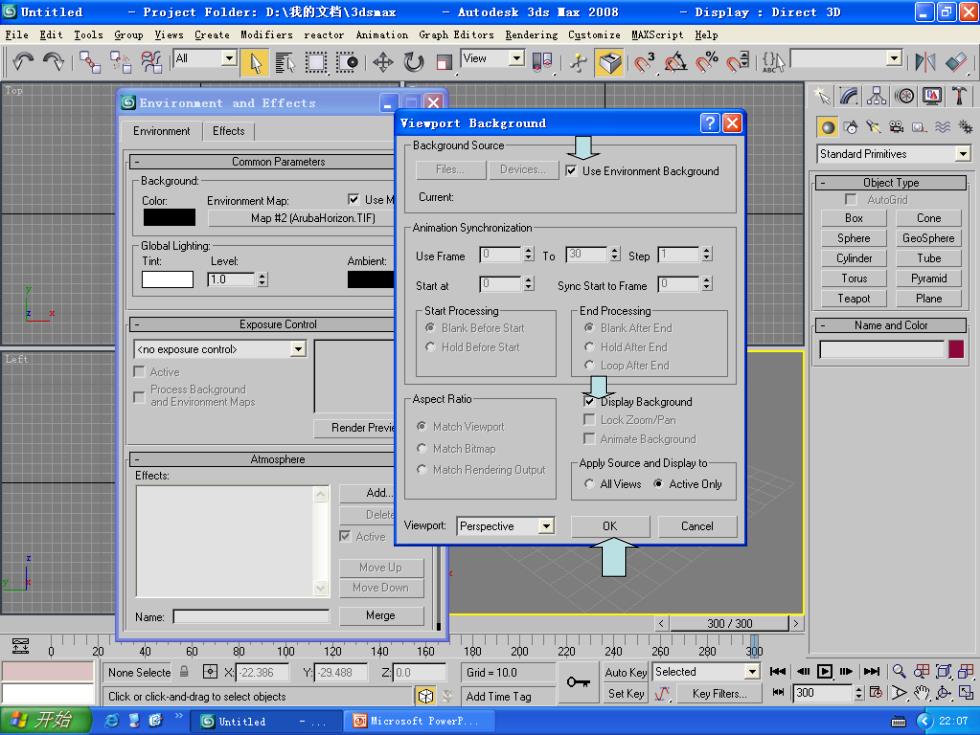Select the Active Only radio button
This screenshot has height=735, width=980.
[658, 484]
